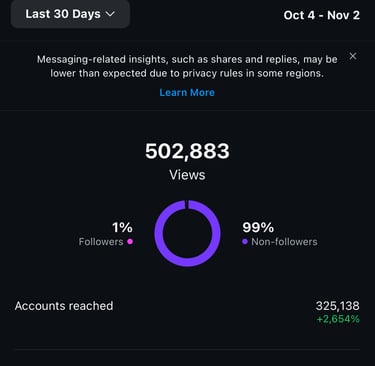Click the purple Non-followers legend dot

click(245, 242)
